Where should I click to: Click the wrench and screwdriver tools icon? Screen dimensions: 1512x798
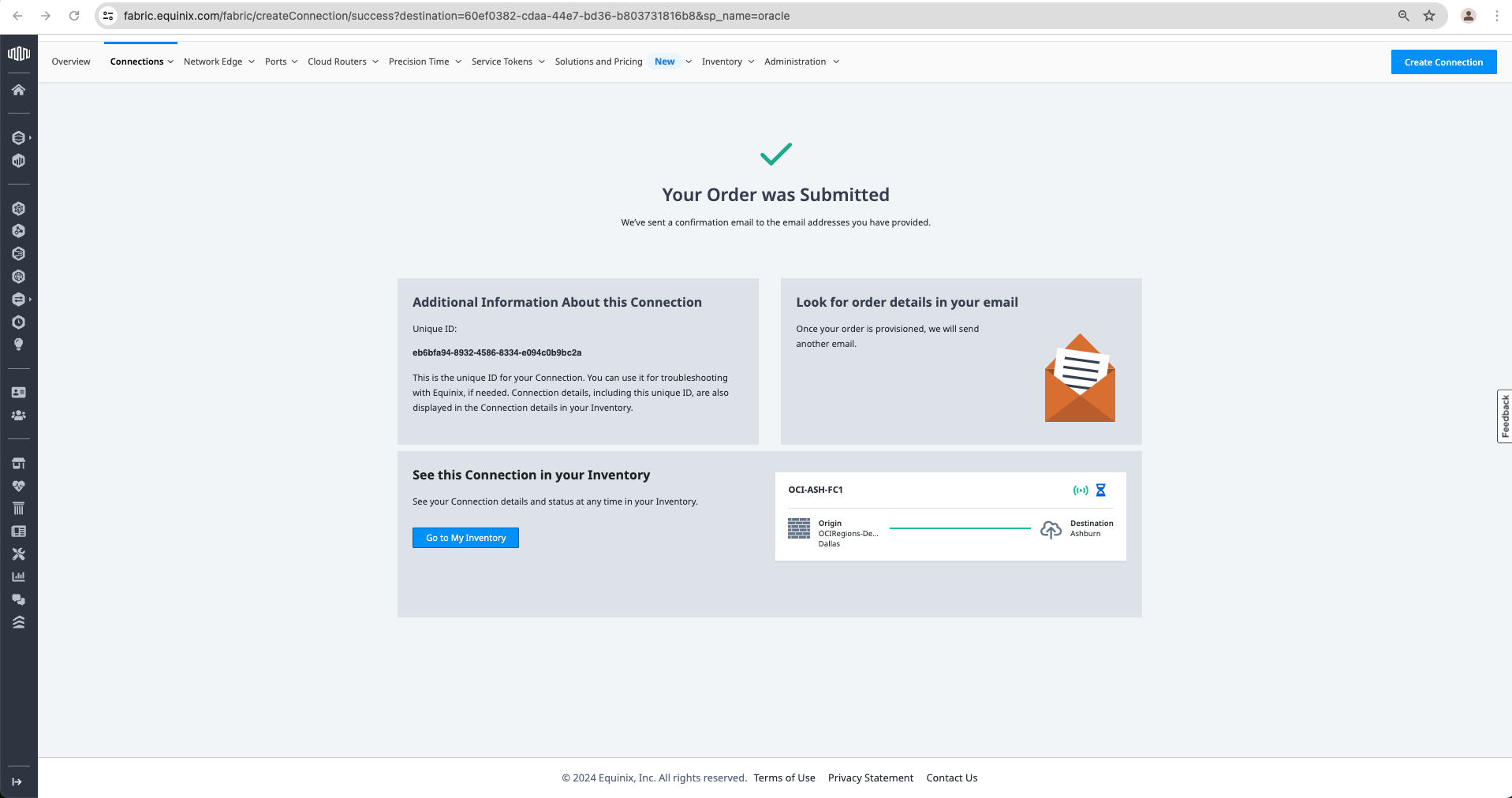19,554
